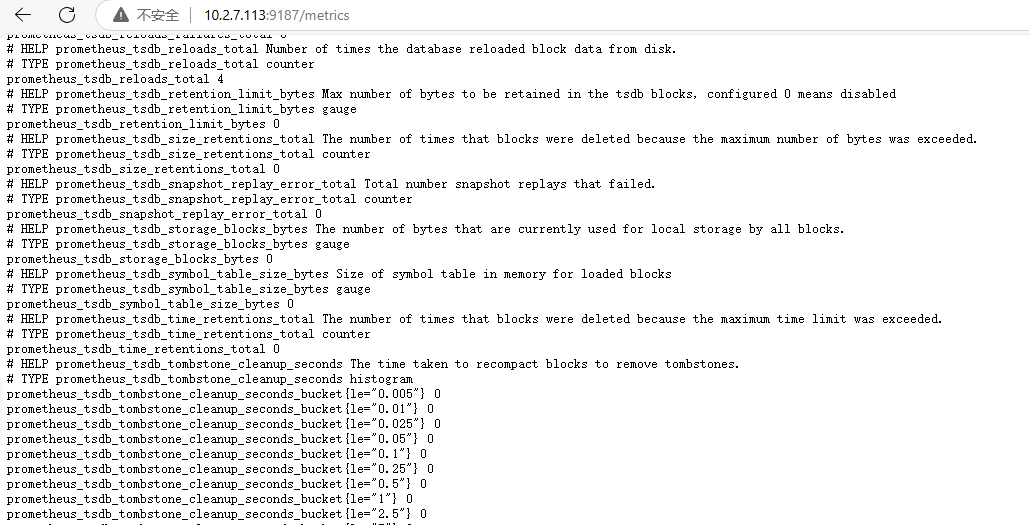Click the 不安全 site security label
Viewport: 1029px width, 525px height.
click(158, 15)
